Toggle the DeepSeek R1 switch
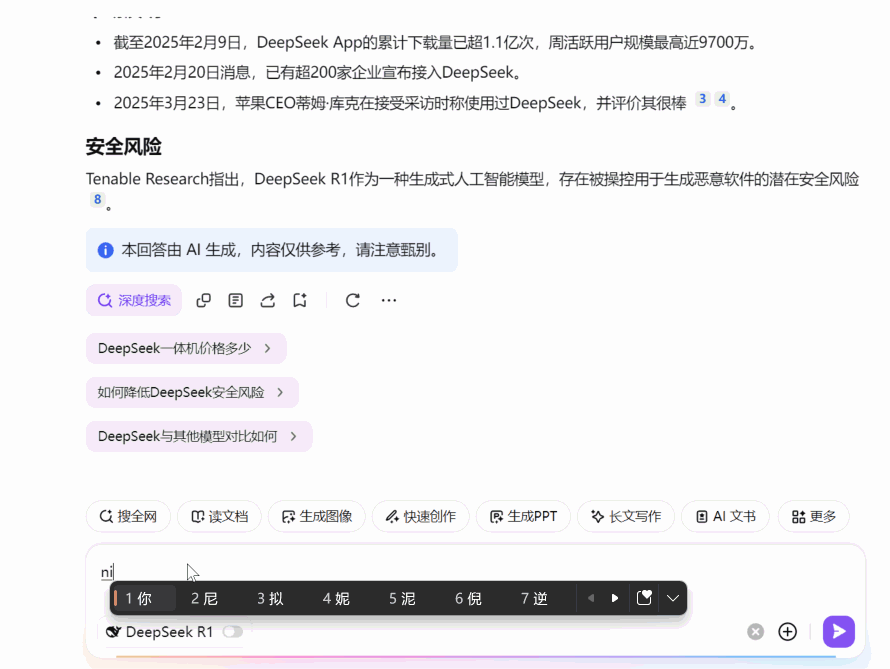Image resolution: width=890 pixels, height=669 pixels. pos(232,632)
